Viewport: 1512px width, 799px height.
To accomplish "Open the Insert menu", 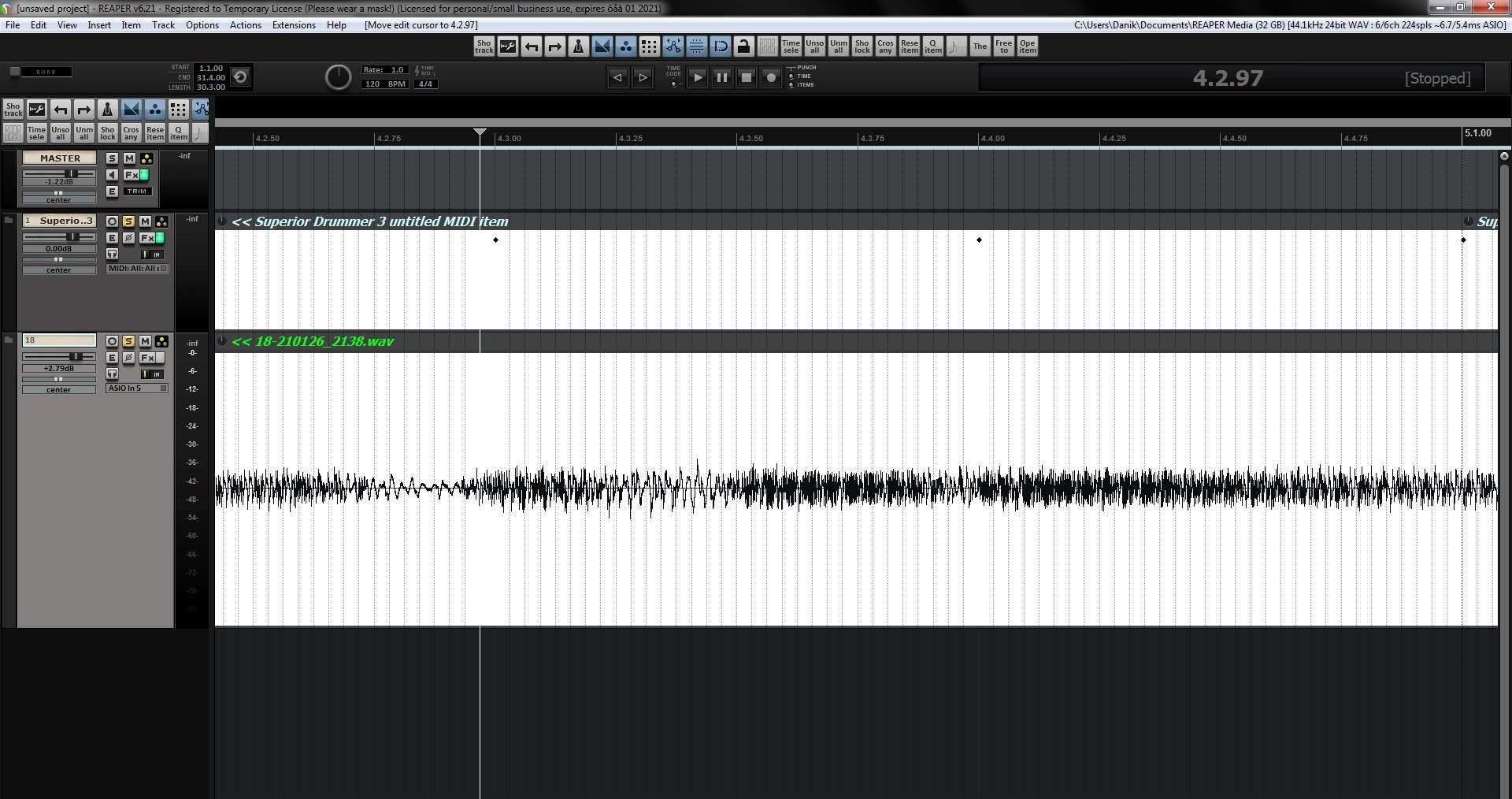I will pos(99,25).
